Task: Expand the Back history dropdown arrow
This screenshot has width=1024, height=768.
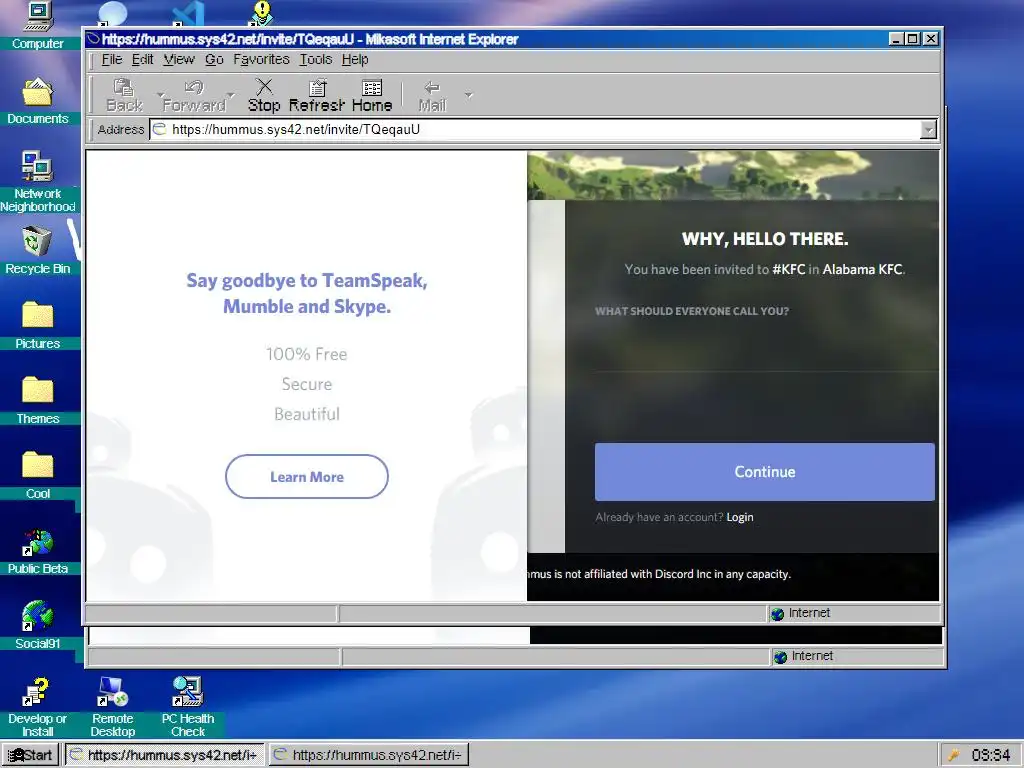Action: coord(161,95)
